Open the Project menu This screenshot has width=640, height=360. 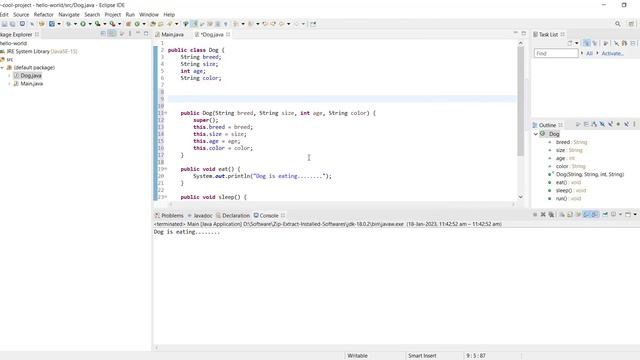[113, 14]
